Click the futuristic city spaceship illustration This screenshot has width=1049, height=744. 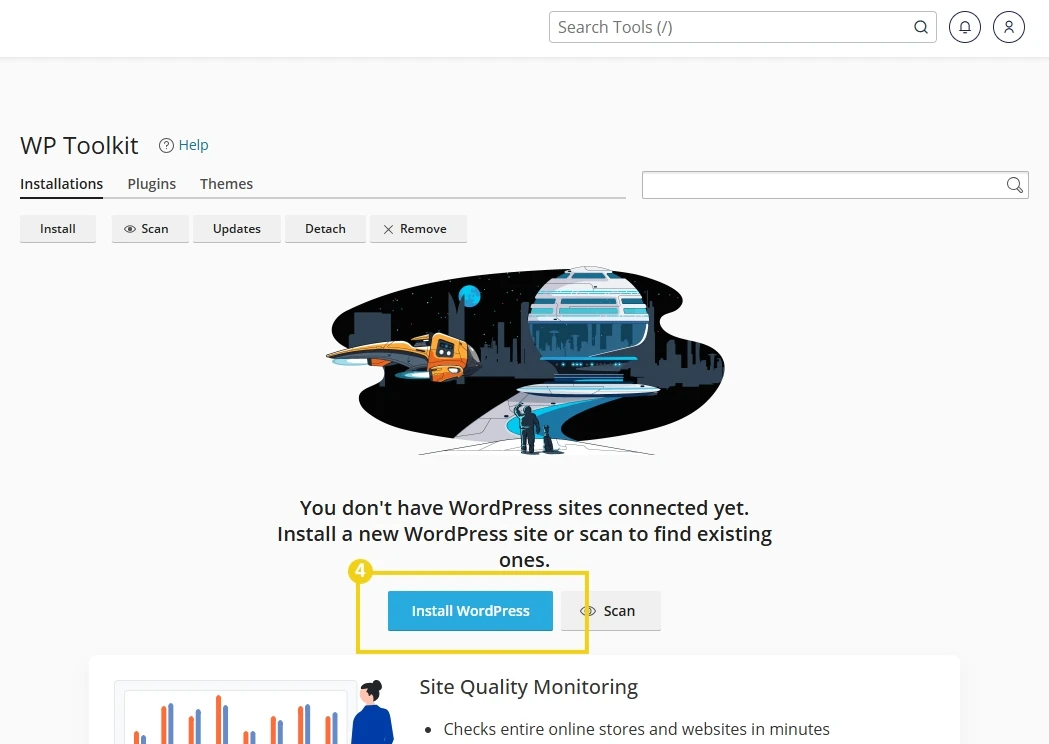[x=525, y=362]
